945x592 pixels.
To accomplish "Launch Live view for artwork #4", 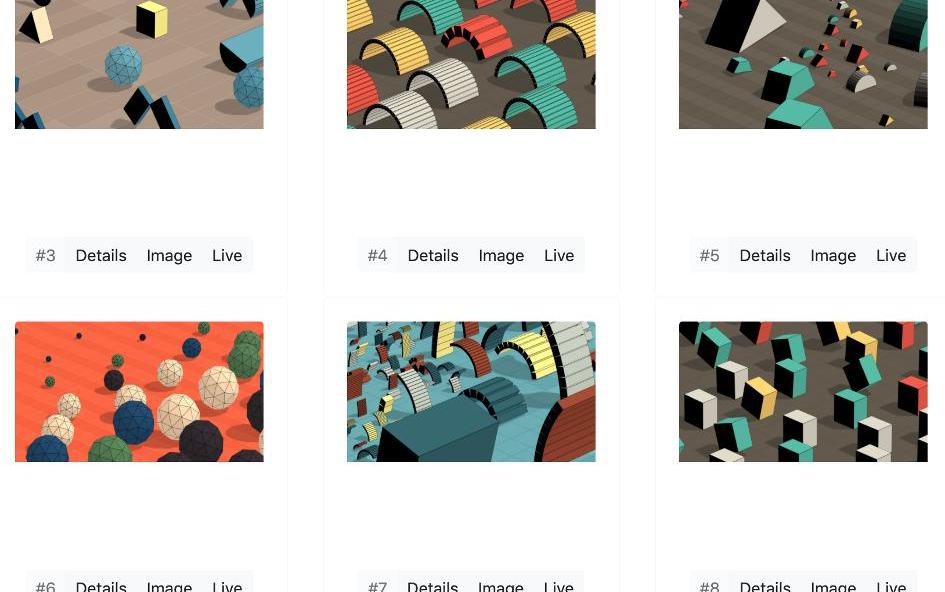I will click(559, 256).
